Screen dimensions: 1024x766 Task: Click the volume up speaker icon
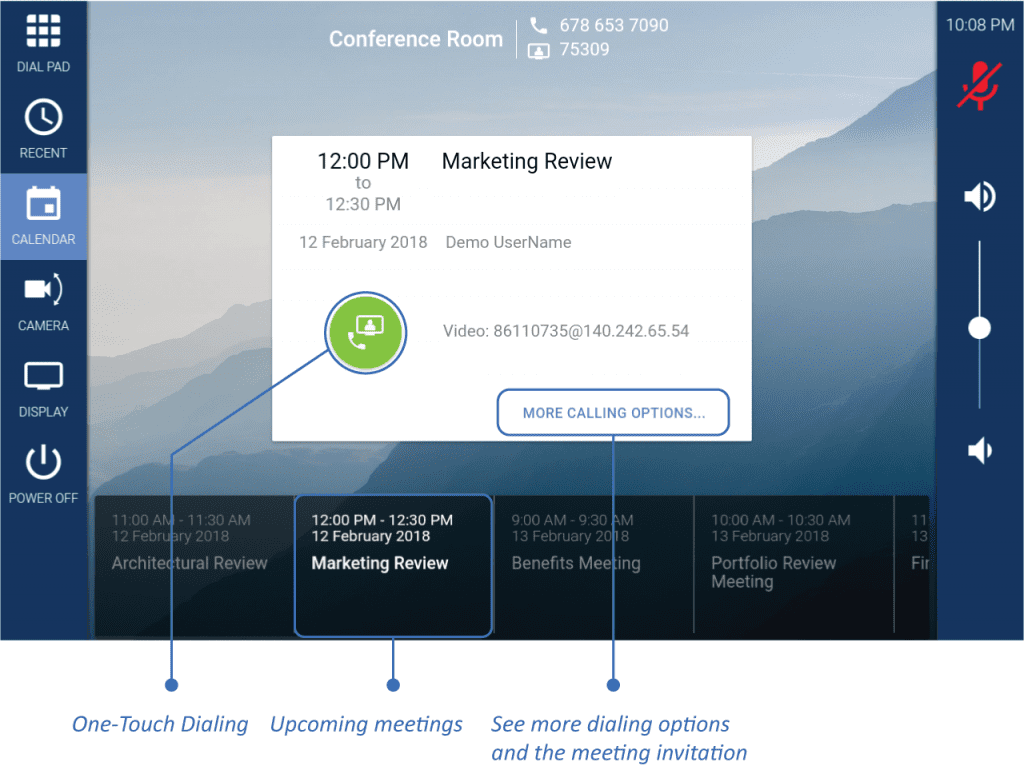(x=979, y=197)
